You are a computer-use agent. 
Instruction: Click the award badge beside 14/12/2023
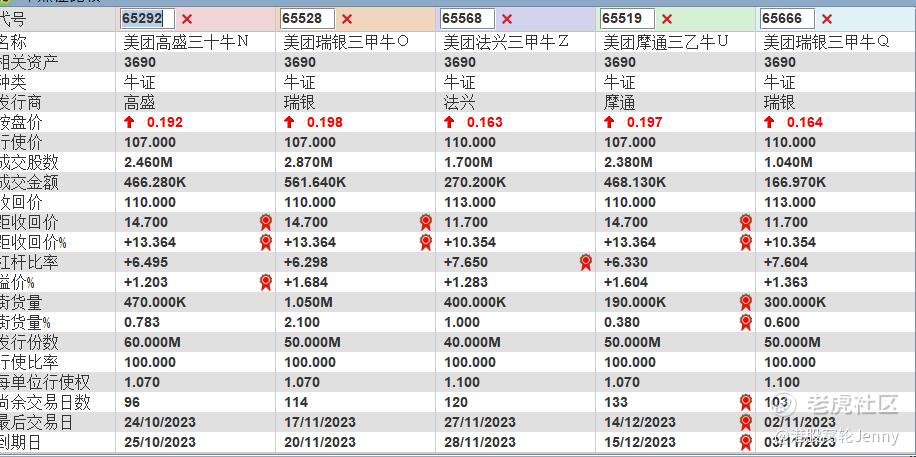pos(746,422)
